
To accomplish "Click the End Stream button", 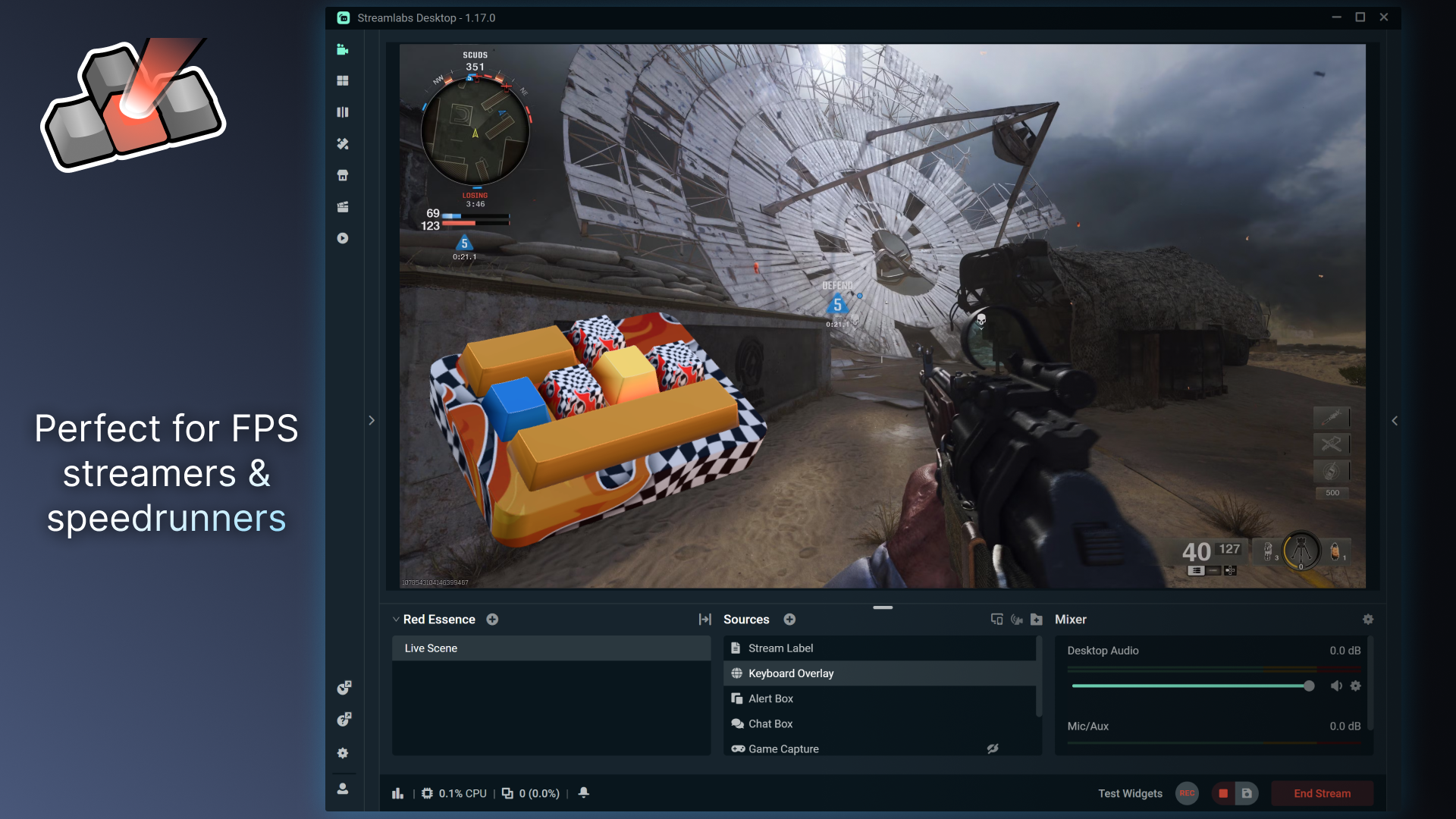I will coord(1322,793).
